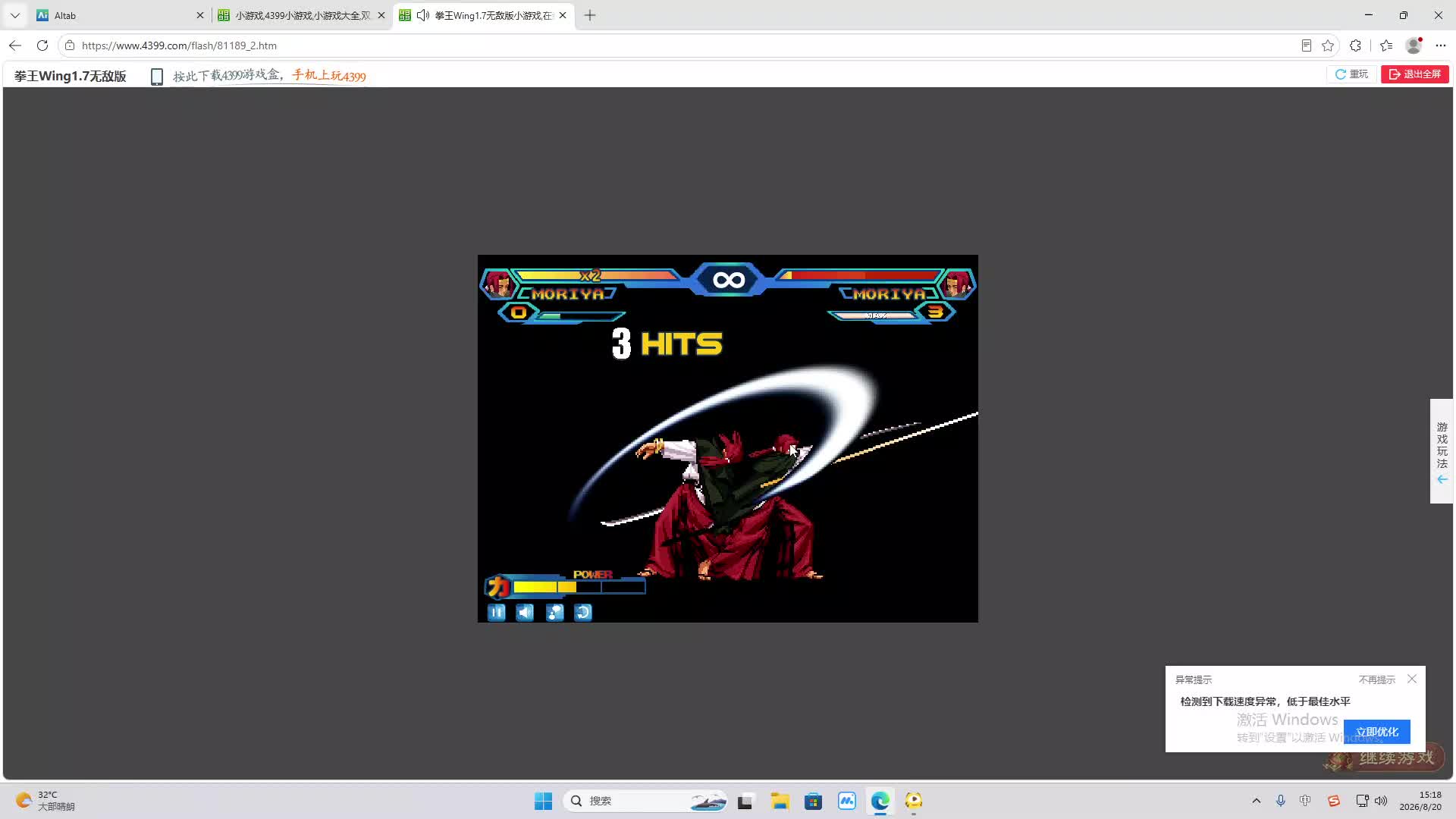Click the right player's red health bar
1456x819 pixels.
click(x=858, y=275)
